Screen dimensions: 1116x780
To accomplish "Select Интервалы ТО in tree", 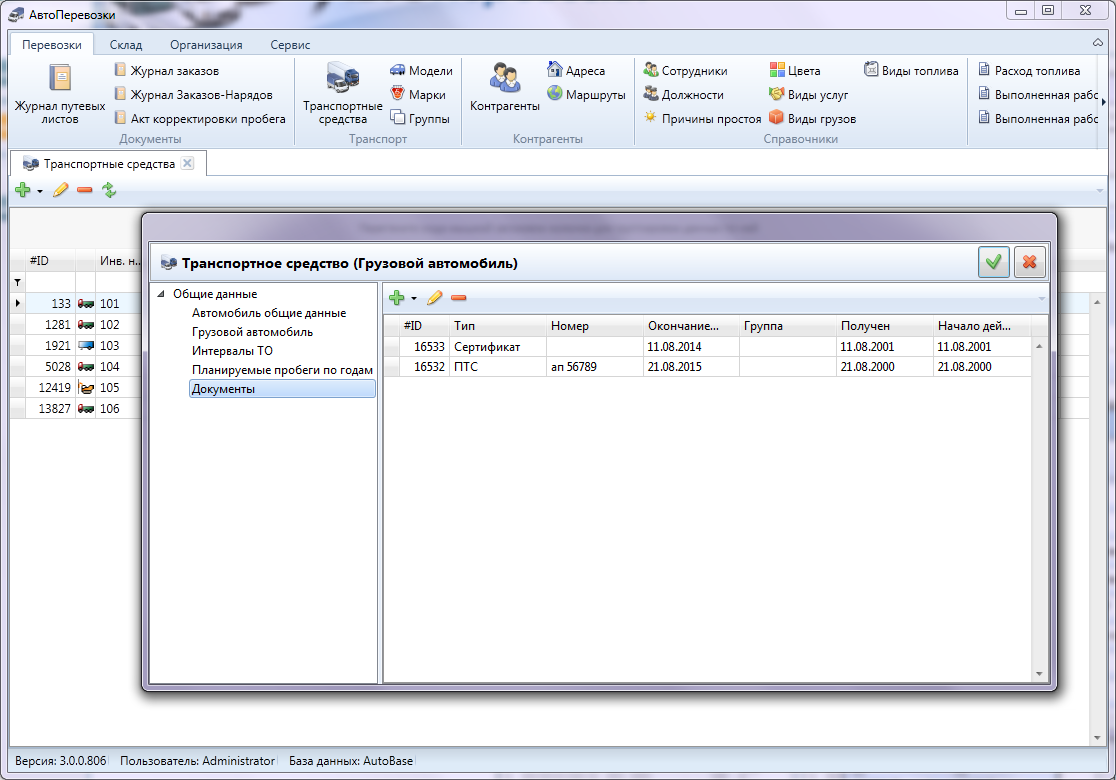I will (232, 351).
